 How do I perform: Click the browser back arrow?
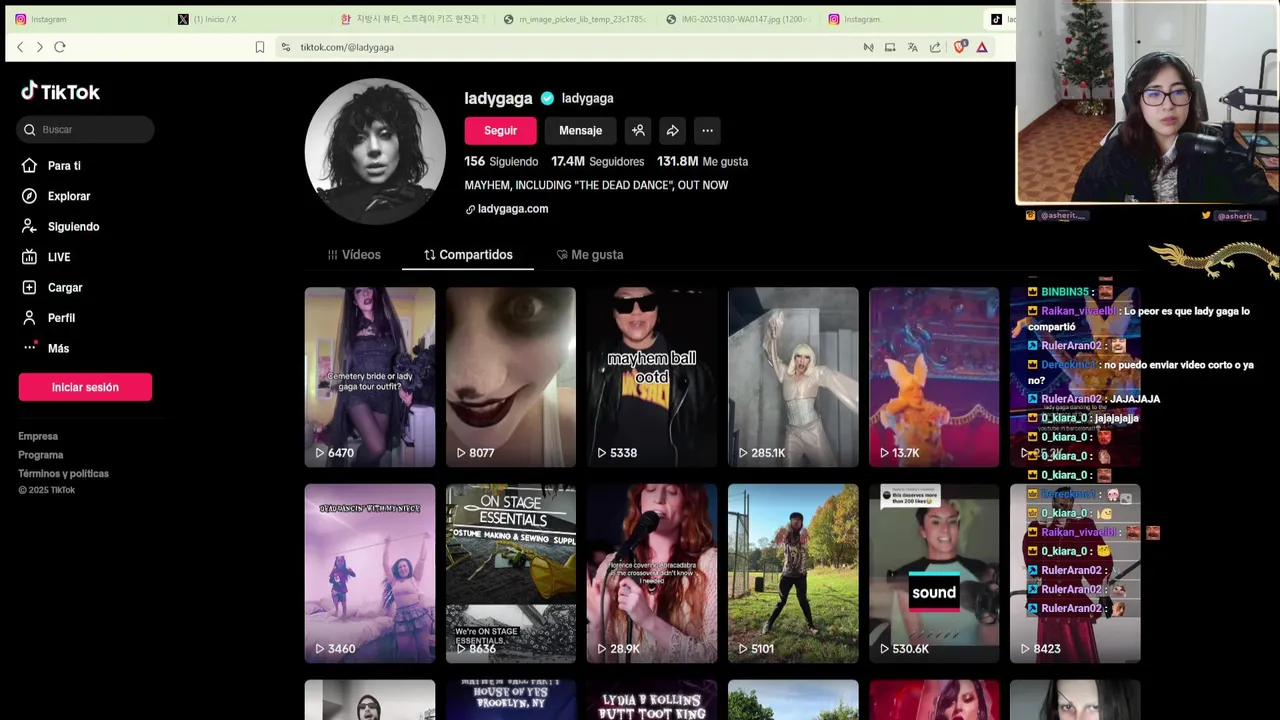20,47
